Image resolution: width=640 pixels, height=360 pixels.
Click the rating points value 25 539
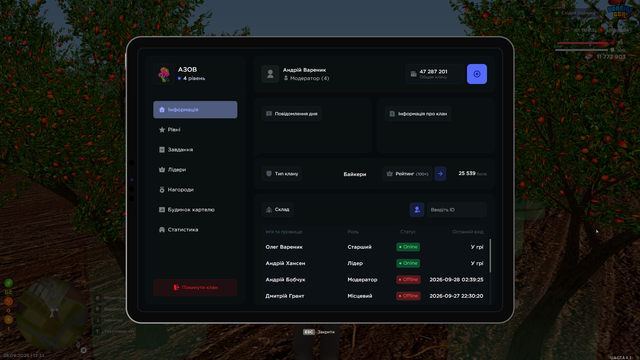click(467, 173)
